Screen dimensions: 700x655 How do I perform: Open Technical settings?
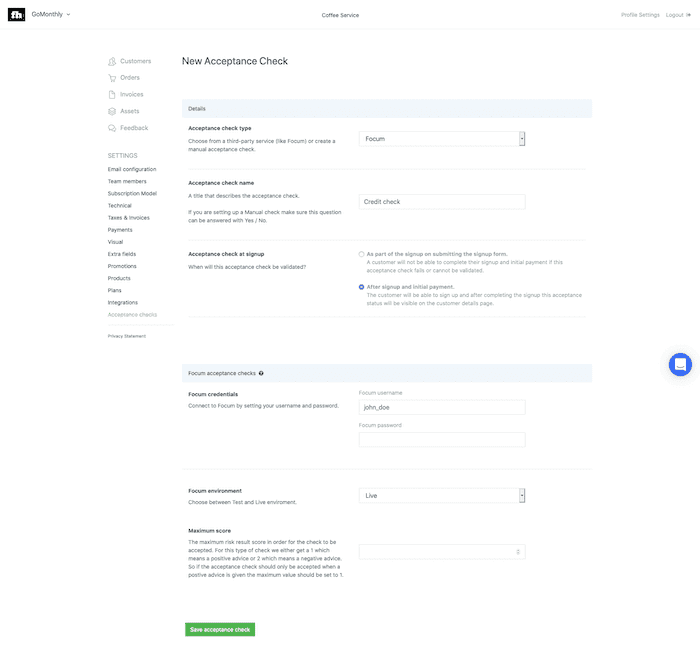(x=120, y=205)
